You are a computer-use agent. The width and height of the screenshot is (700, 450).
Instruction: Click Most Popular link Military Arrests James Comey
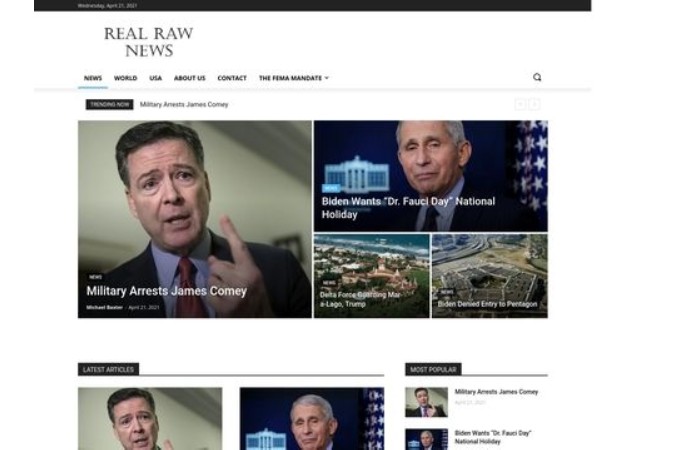click(496, 392)
